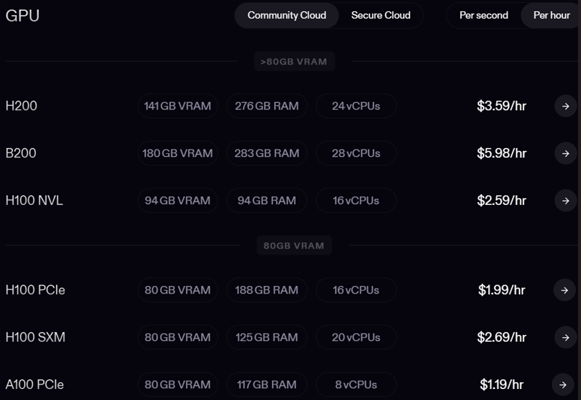Click the H100 NVL 16 vCPUs badge

click(356, 201)
